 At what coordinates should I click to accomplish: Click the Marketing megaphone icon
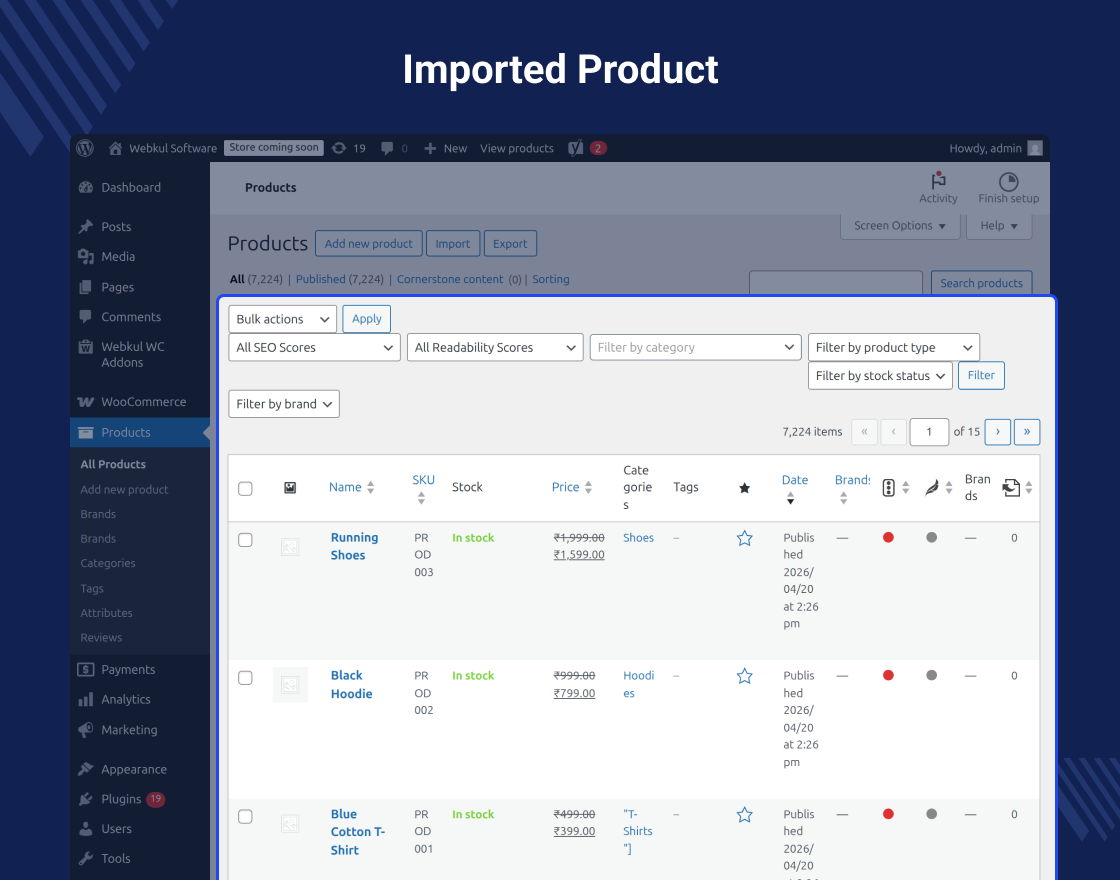[x=86, y=730]
